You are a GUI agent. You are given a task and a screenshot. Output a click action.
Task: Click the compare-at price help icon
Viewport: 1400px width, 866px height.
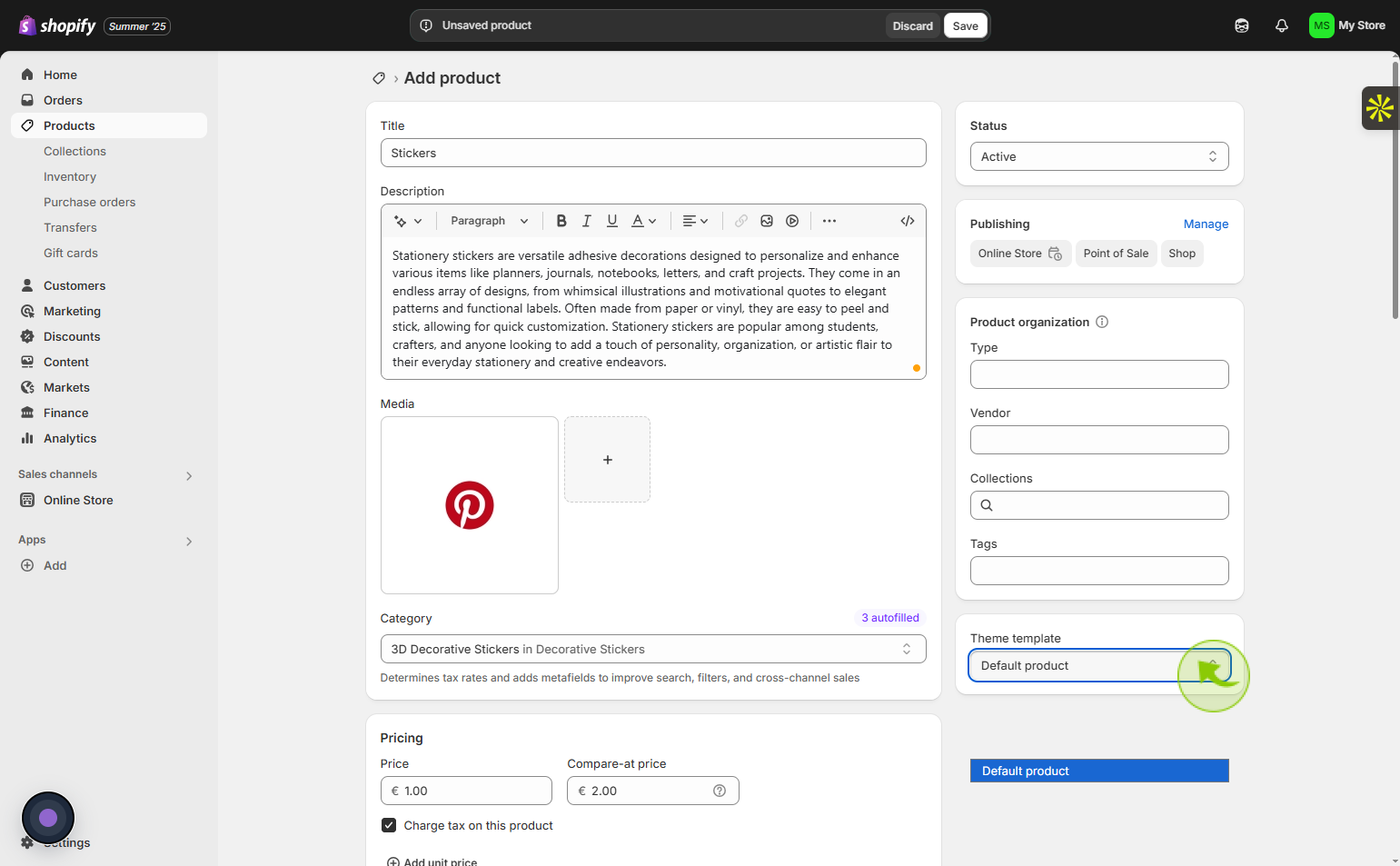pyautogui.click(x=720, y=791)
